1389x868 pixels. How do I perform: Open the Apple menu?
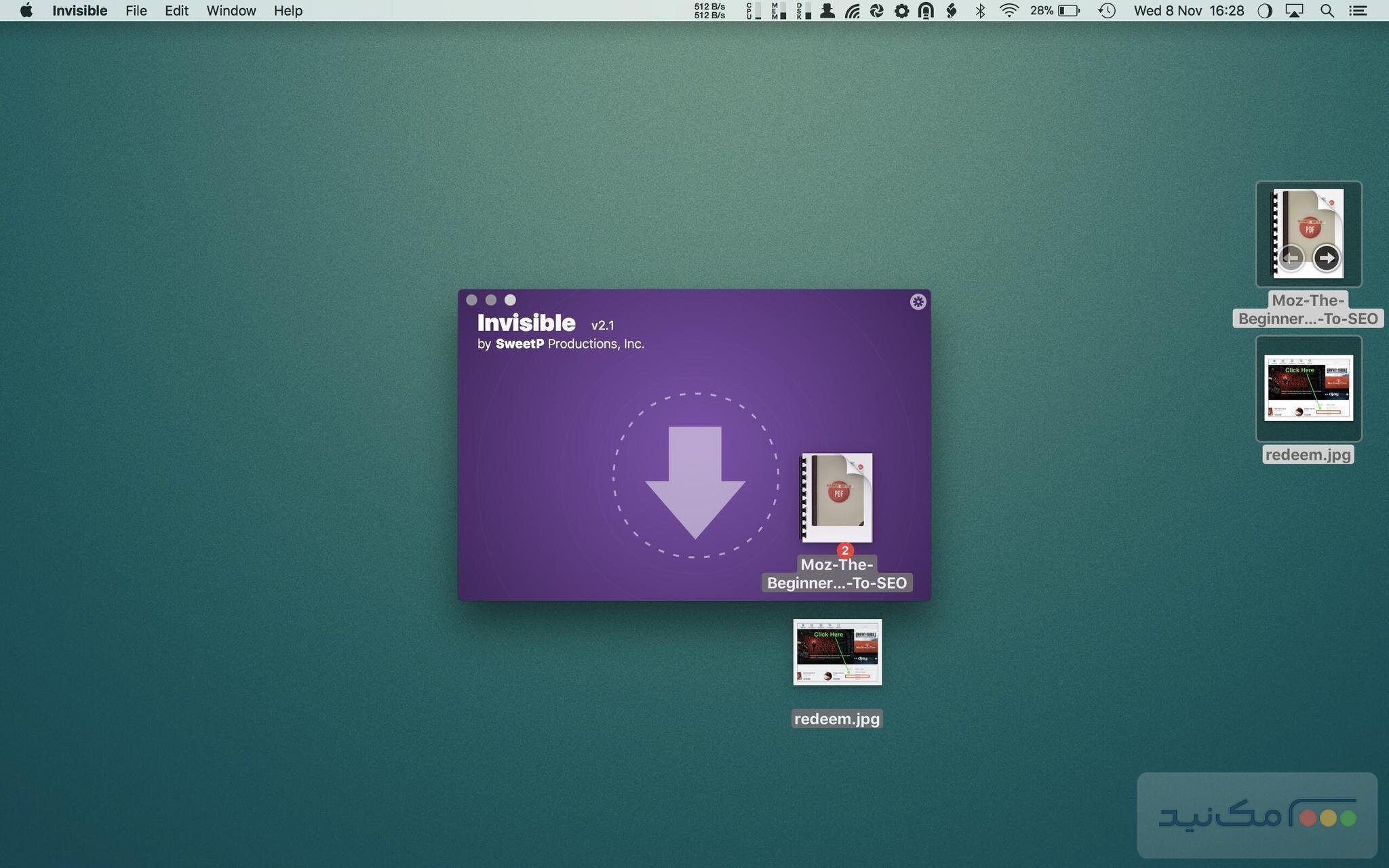coord(26,11)
